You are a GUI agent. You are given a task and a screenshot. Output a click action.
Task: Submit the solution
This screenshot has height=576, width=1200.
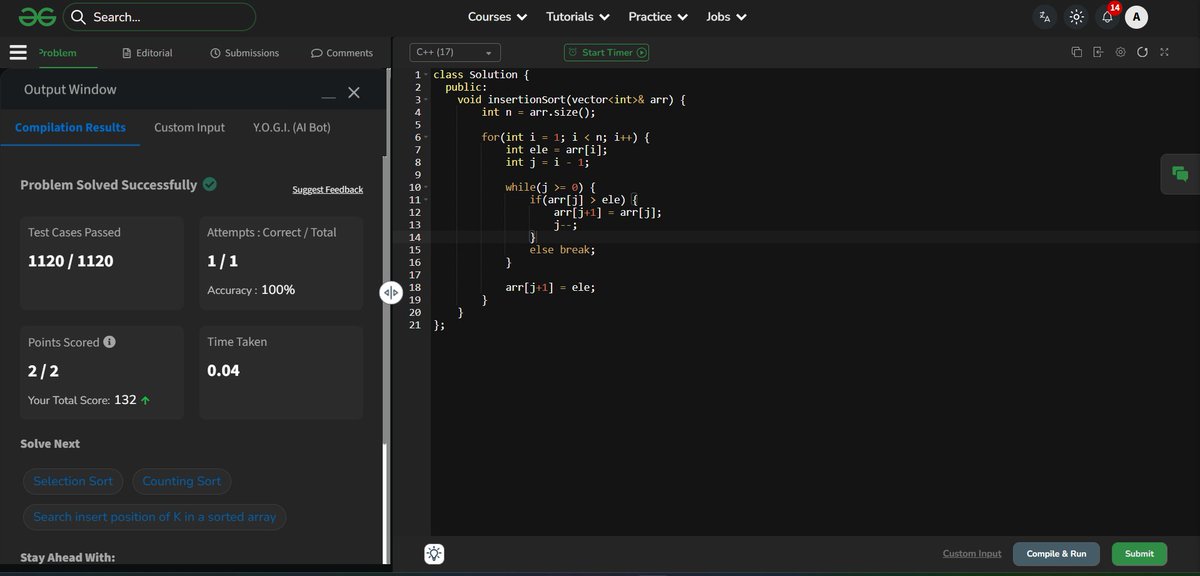(1138, 552)
